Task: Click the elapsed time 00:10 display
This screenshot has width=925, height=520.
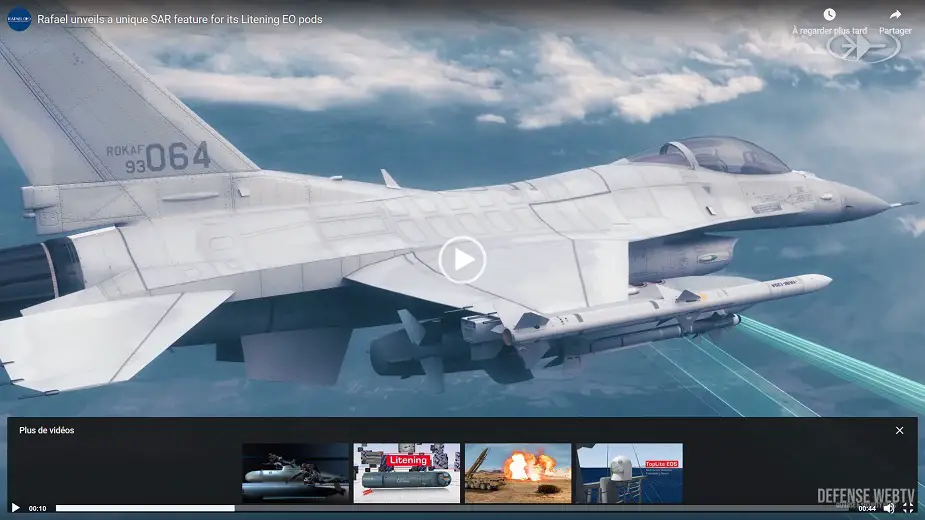Action: click(38, 508)
